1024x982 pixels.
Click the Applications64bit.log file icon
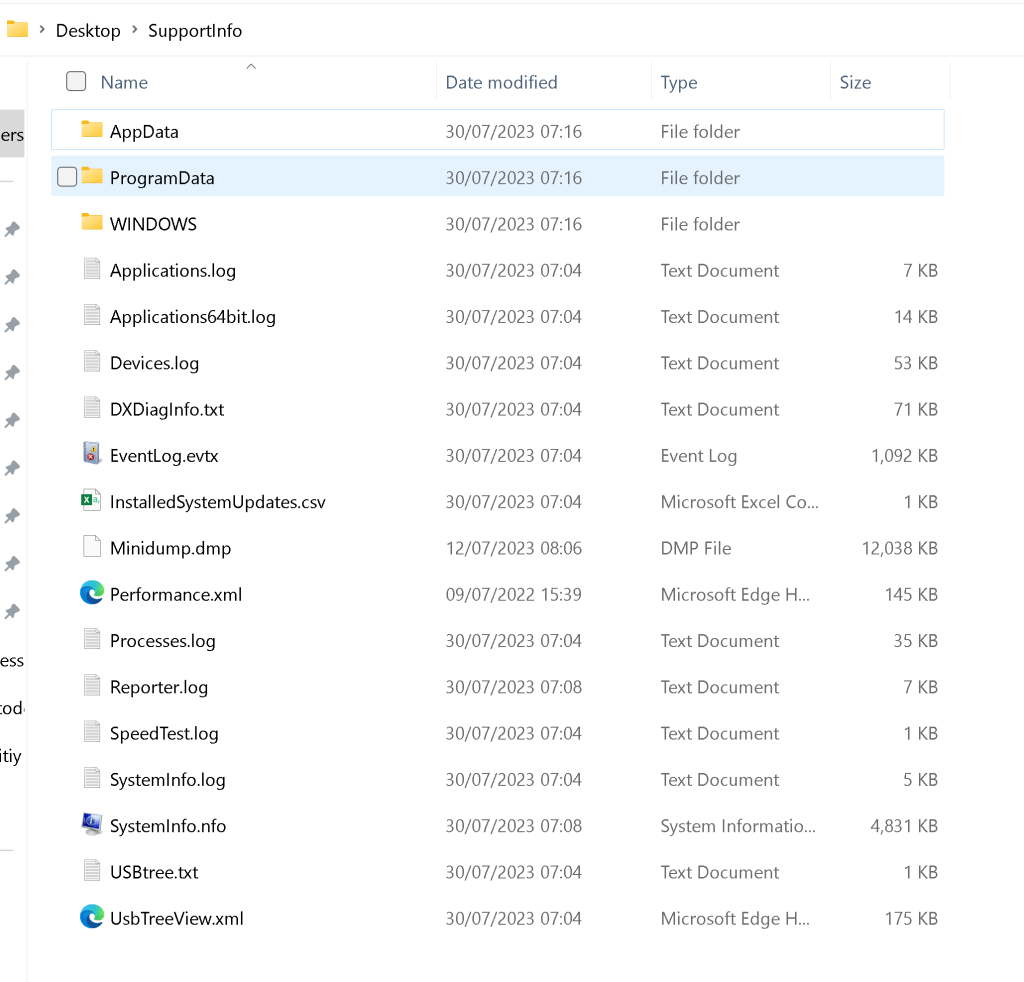coord(92,315)
